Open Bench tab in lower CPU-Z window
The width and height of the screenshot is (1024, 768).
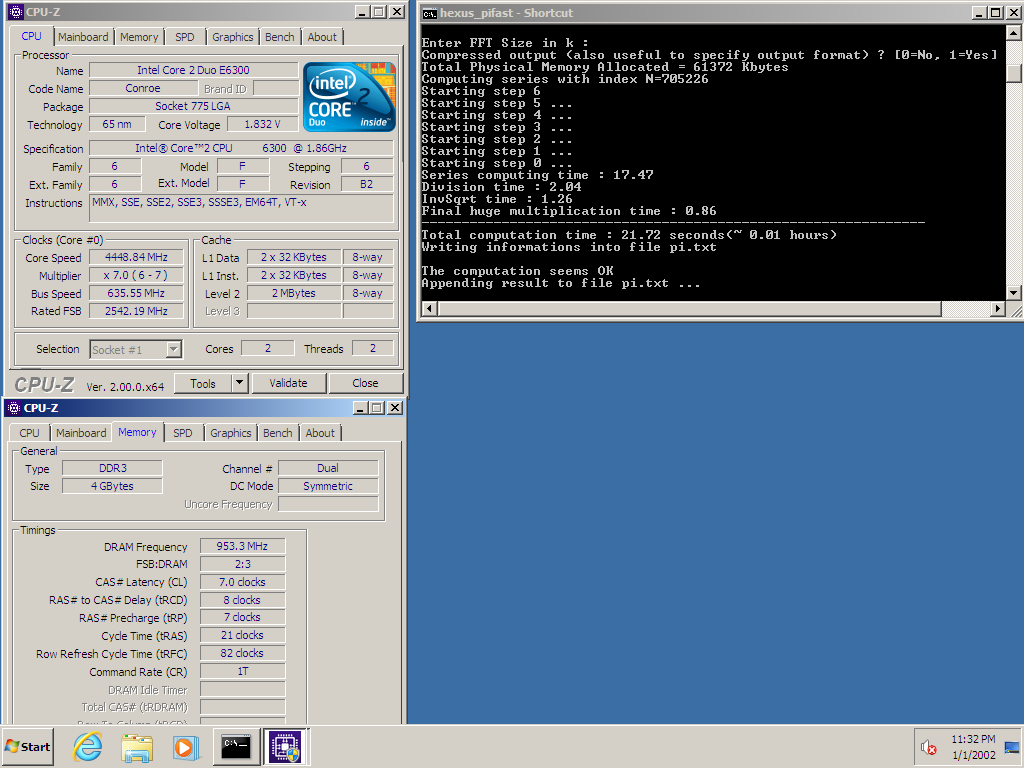click(278, 433)
